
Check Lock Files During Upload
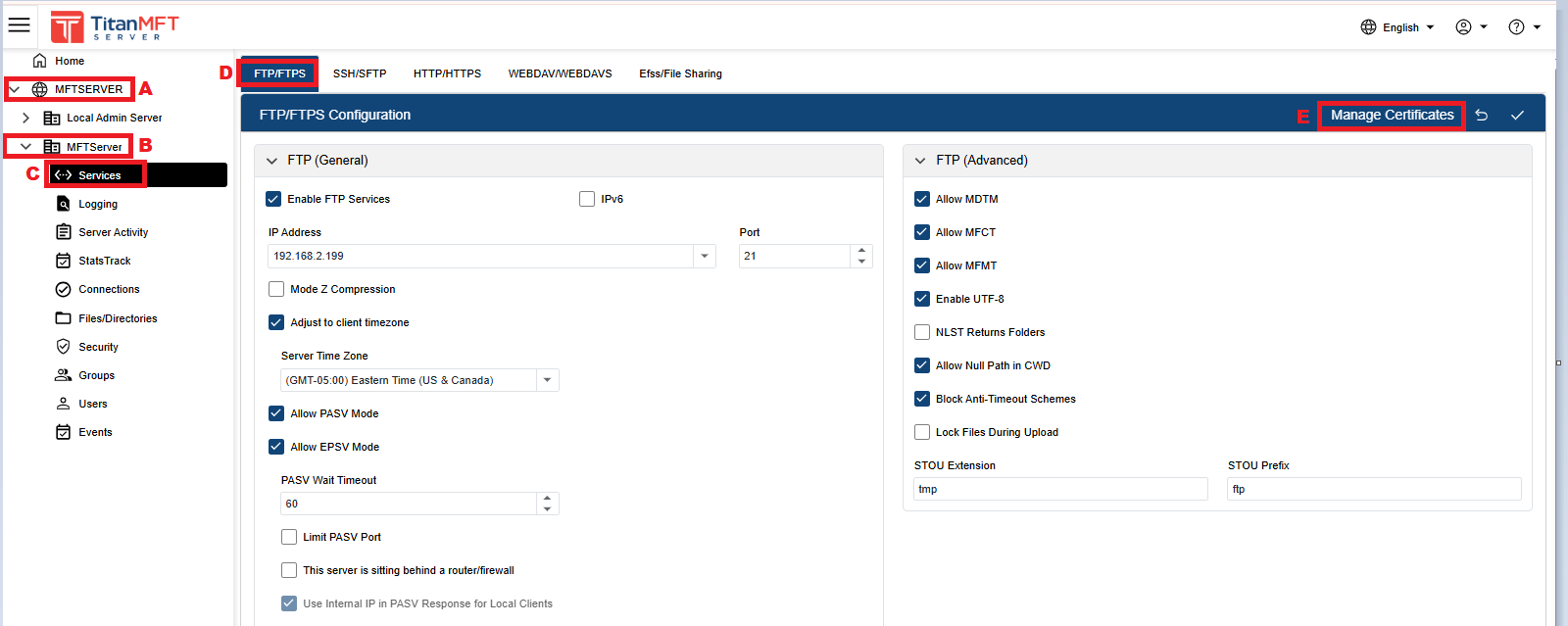tap(922, 432)
